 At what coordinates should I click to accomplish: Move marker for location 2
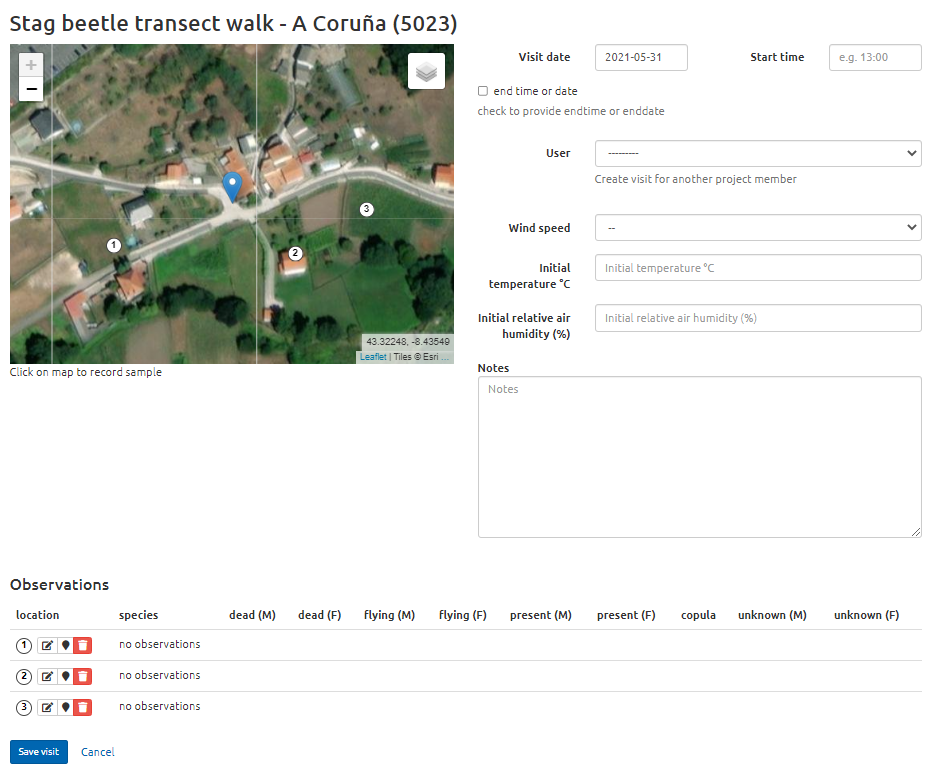click(65, 677)
